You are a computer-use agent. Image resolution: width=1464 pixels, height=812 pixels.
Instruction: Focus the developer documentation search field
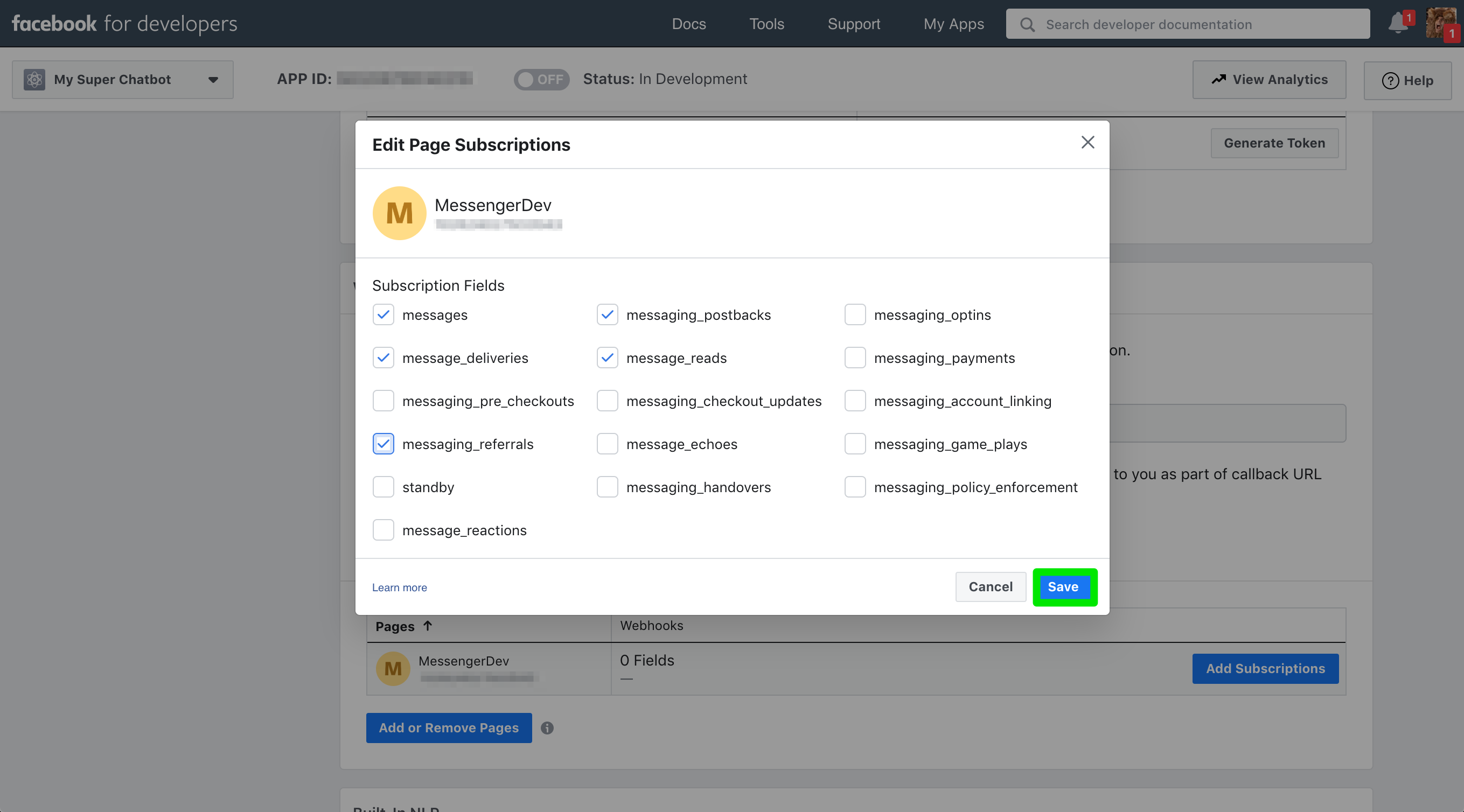pyautogui.click(x=1187, y=24)
